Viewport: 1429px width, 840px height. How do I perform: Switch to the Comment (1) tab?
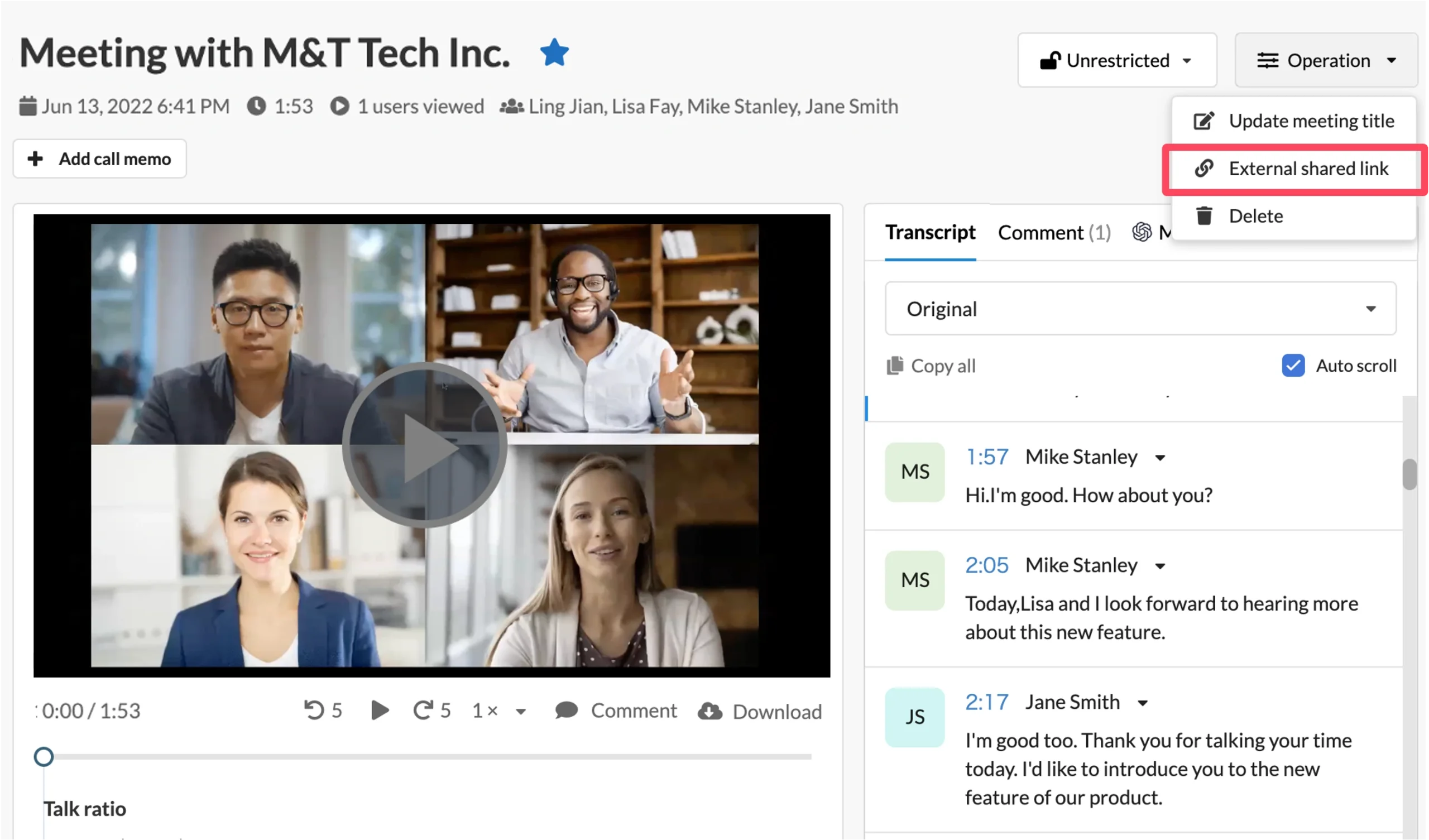[x=1053, y=233]
